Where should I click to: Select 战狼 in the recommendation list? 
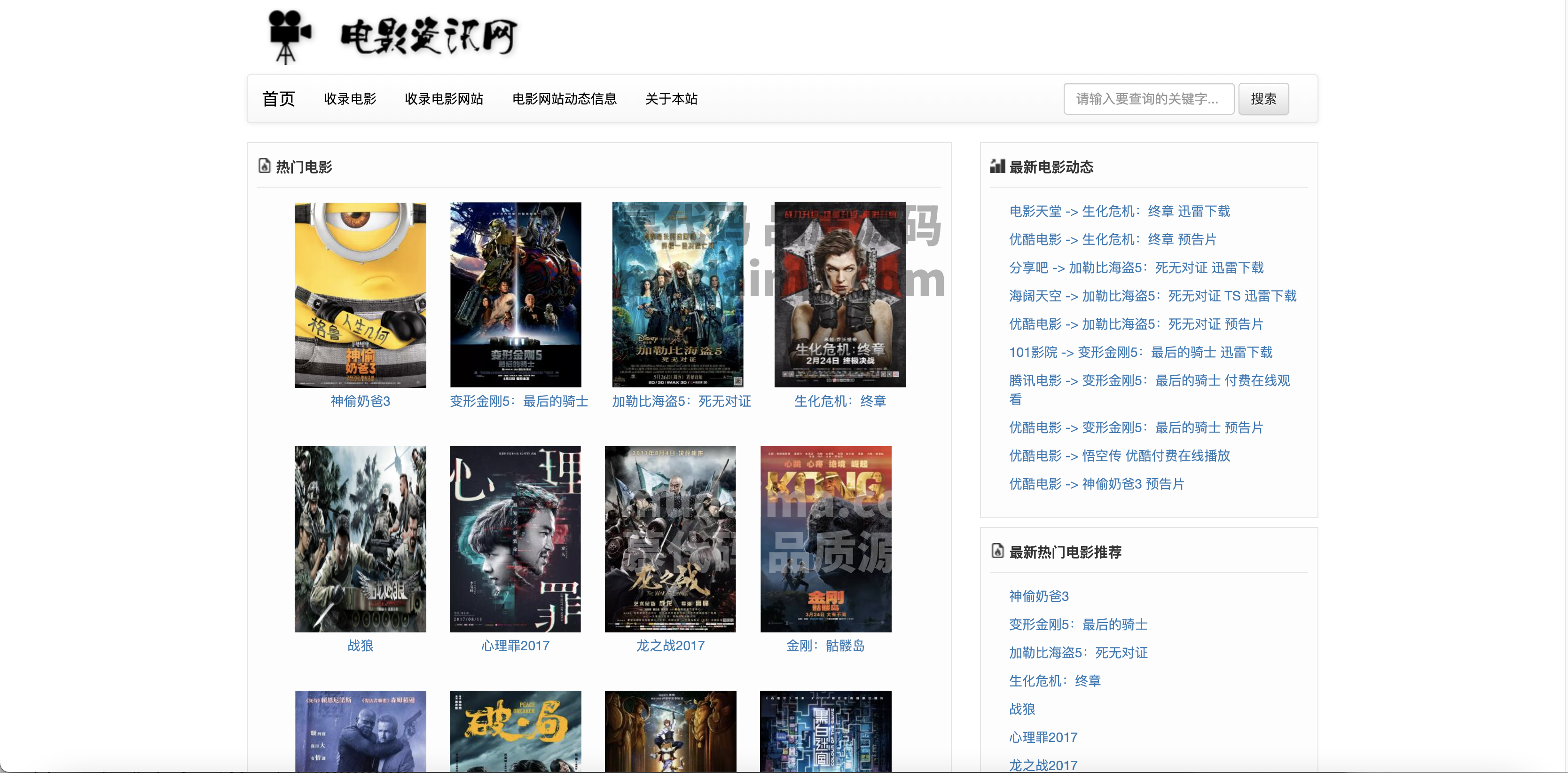pos(1022,709)
